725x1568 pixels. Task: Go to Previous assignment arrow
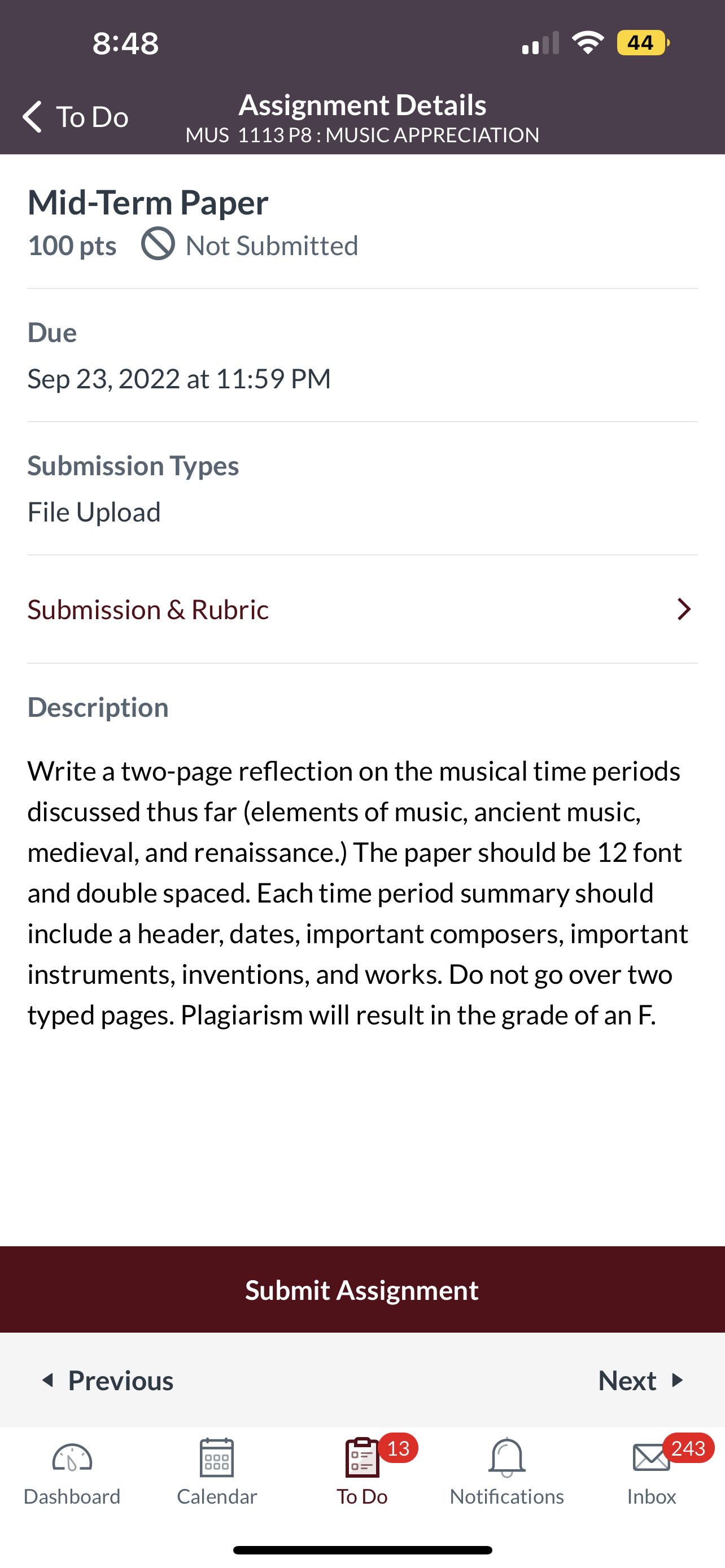click(48, 1380)
